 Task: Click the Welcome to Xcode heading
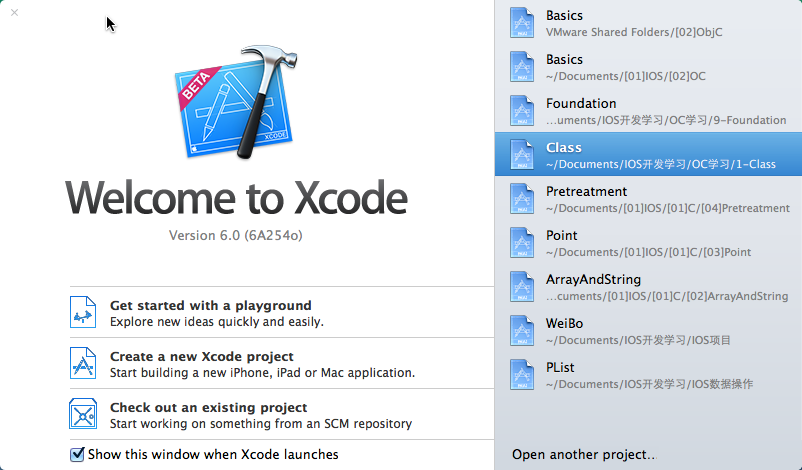click(236, 198)
